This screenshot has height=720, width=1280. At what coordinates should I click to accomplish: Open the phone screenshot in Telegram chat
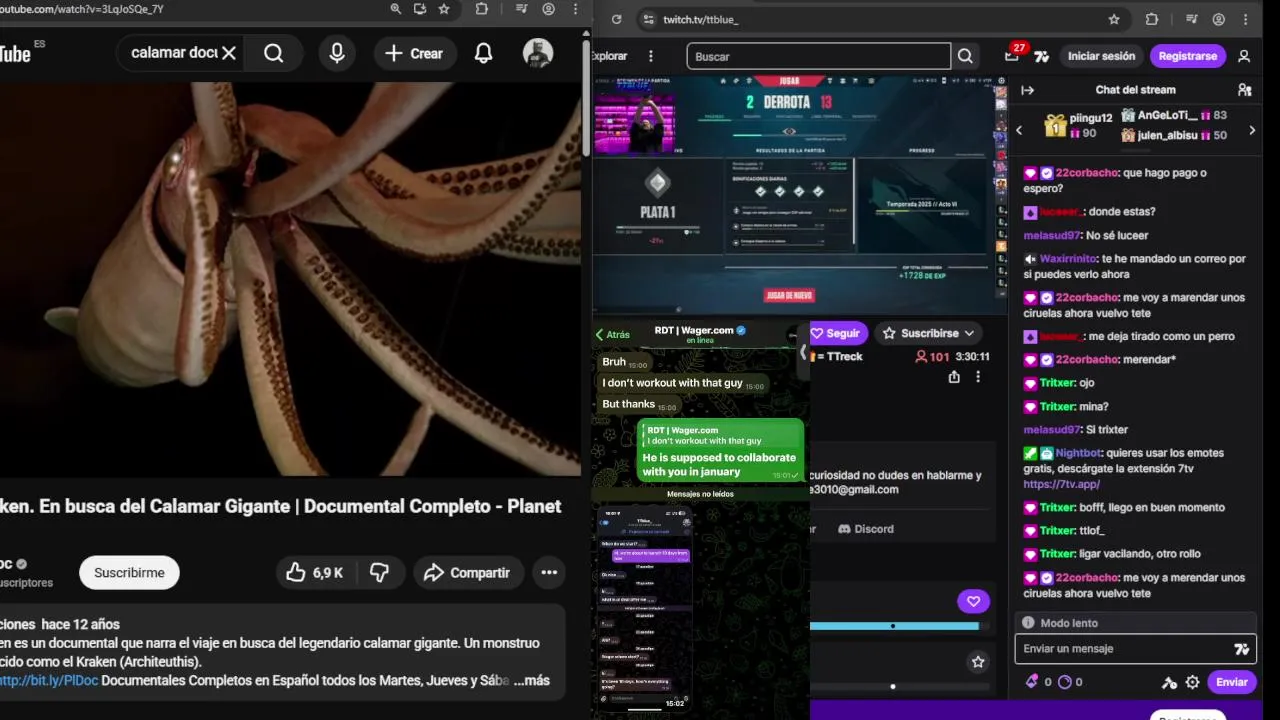click(x=645, y=608)
